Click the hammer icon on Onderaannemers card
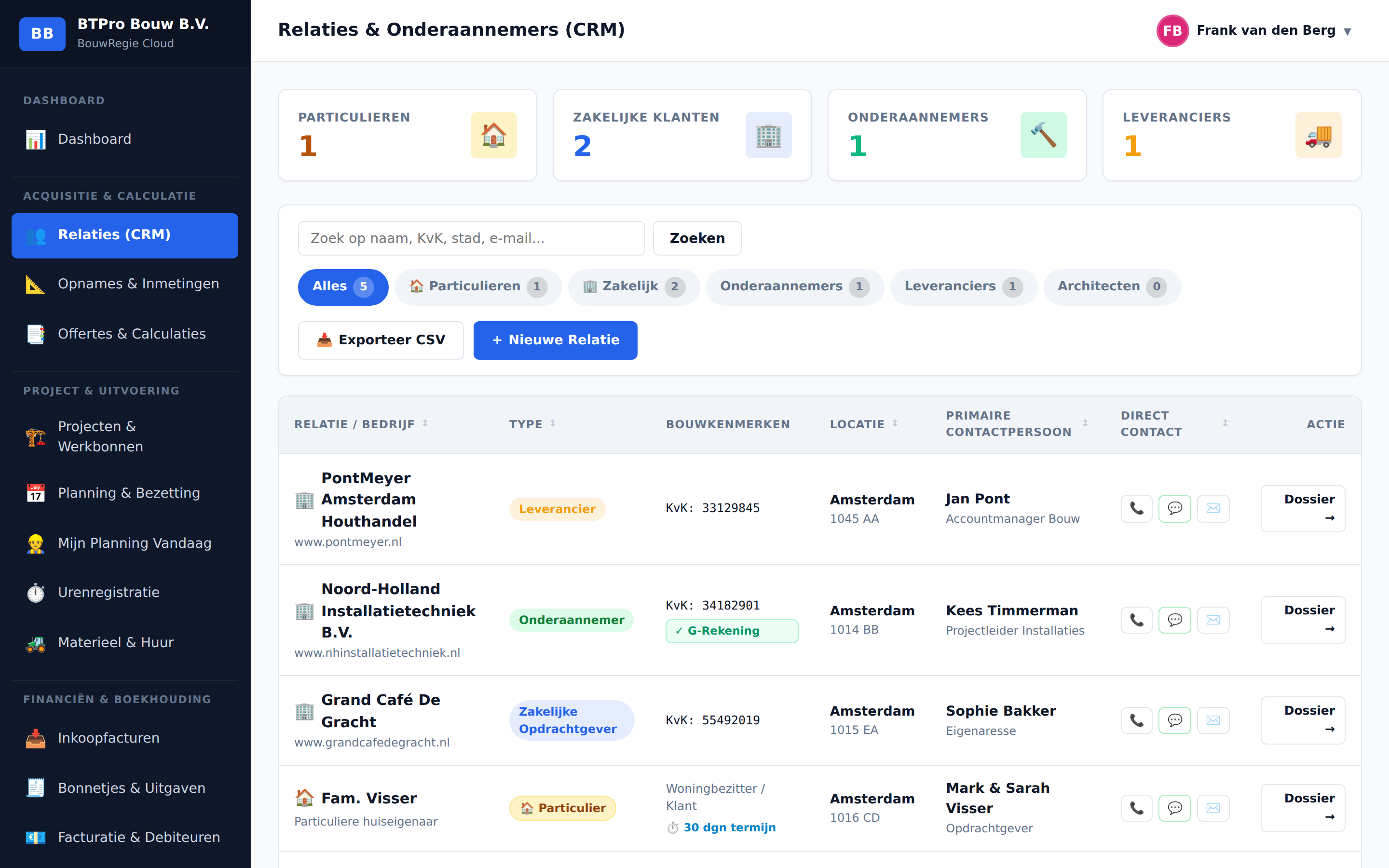Image resolution: width=1389 pixels, height=868 pixels. [x=1044, y=135]
